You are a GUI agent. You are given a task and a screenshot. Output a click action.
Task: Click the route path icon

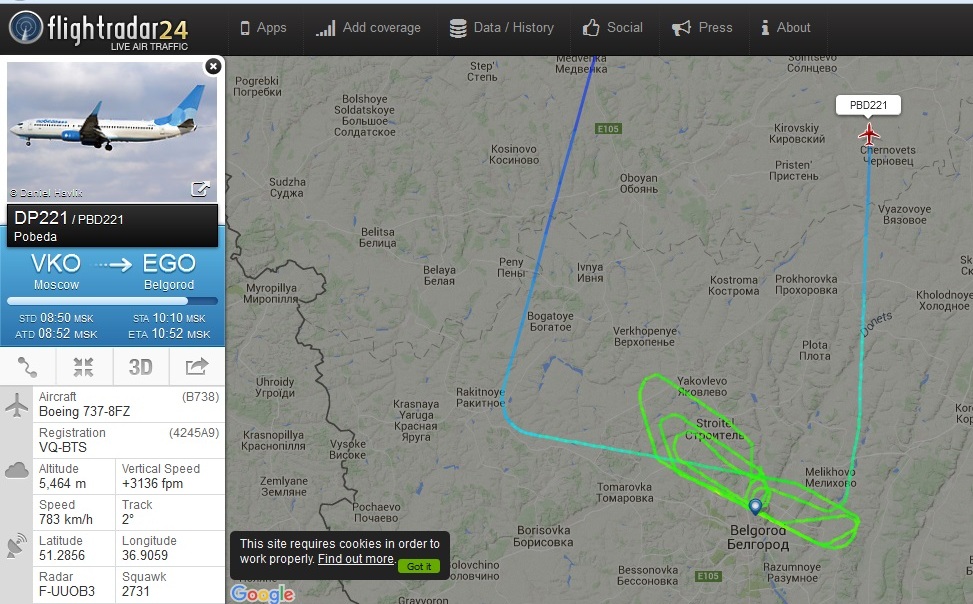[x=28, y=367]
